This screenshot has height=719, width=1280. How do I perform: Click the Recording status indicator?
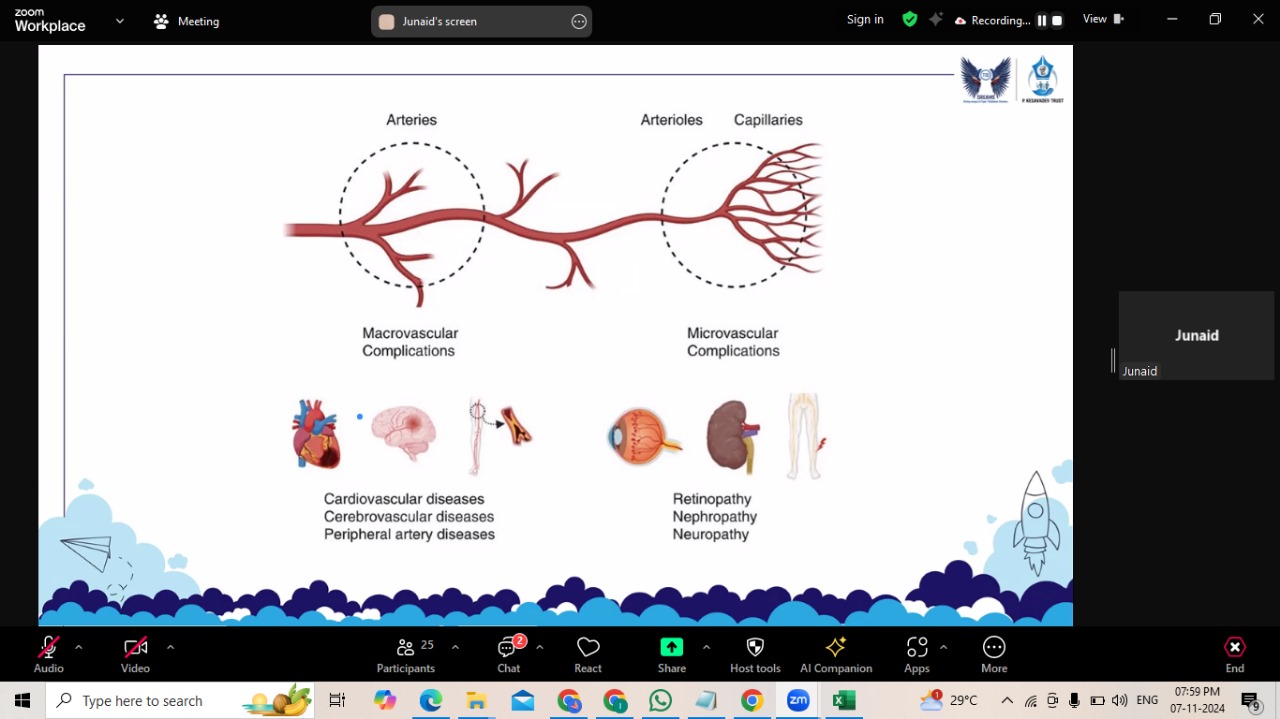[992, 20]
